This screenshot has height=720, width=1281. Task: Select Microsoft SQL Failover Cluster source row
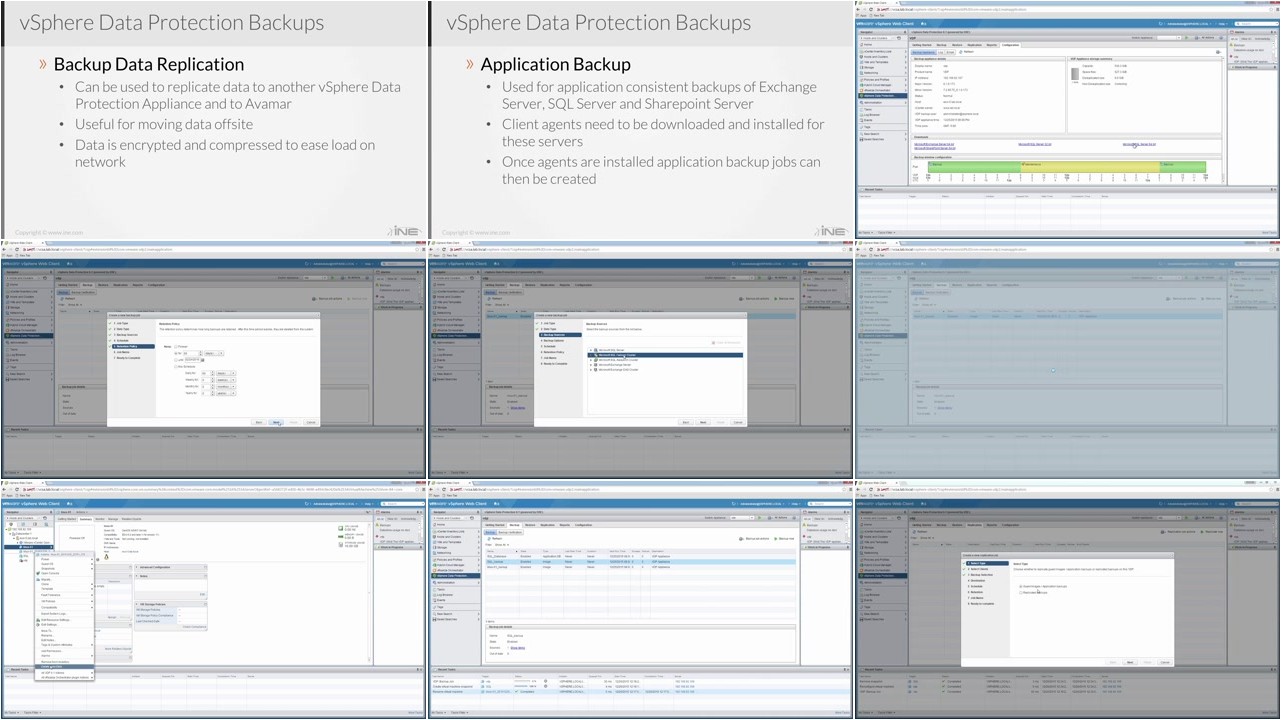tap(665, 355)
